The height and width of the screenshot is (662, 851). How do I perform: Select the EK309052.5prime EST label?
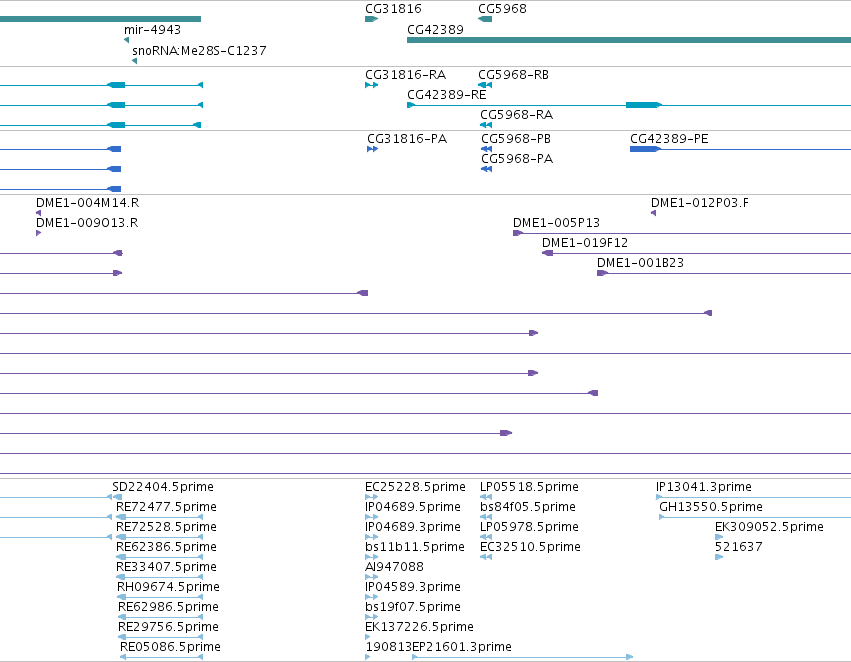point(769,527)
